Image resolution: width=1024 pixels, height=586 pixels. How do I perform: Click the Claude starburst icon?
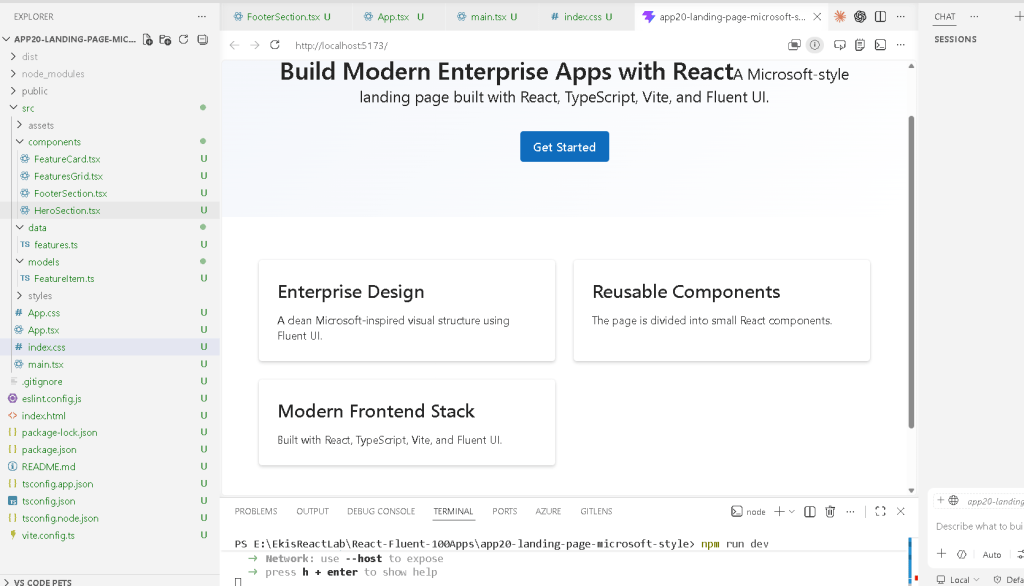pos(840,17)
